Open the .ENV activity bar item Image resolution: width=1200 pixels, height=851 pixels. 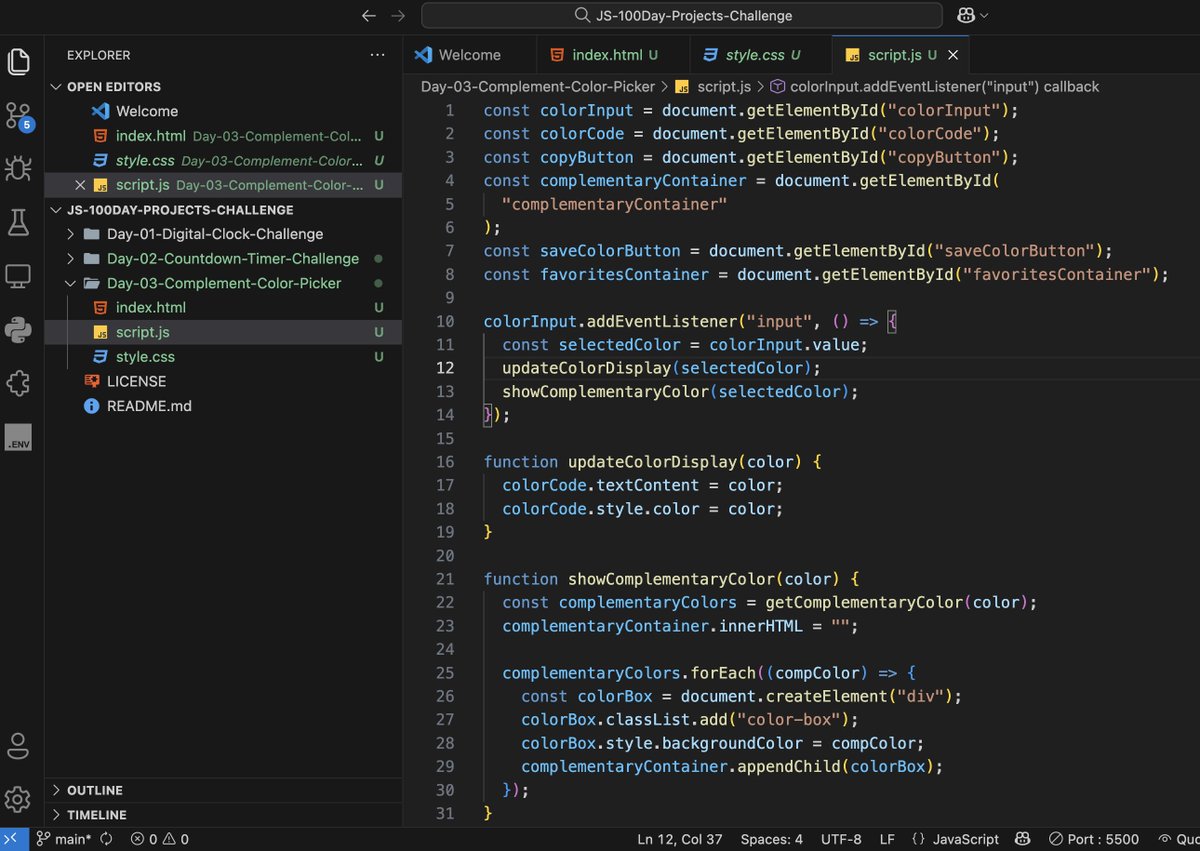point(18,436)
